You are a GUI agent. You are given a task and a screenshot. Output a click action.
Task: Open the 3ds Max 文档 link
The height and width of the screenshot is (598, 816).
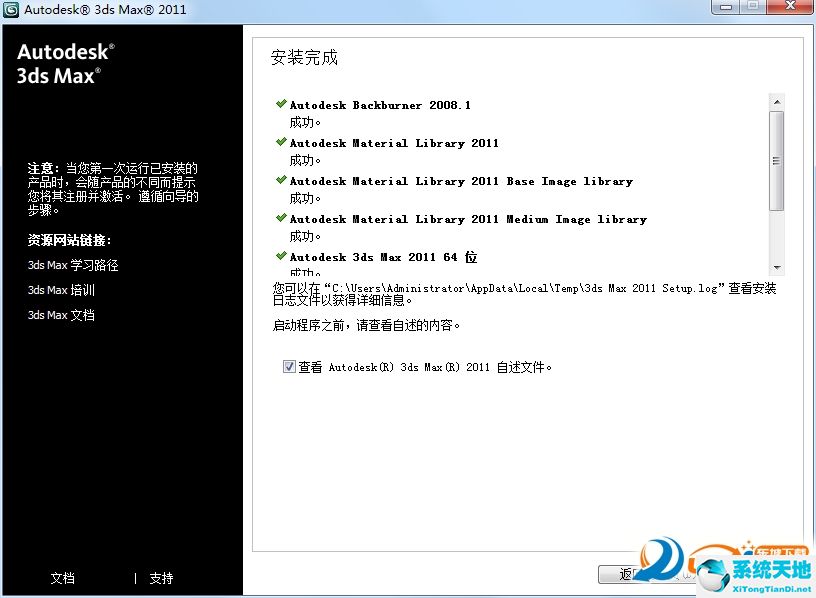[61, 315]
